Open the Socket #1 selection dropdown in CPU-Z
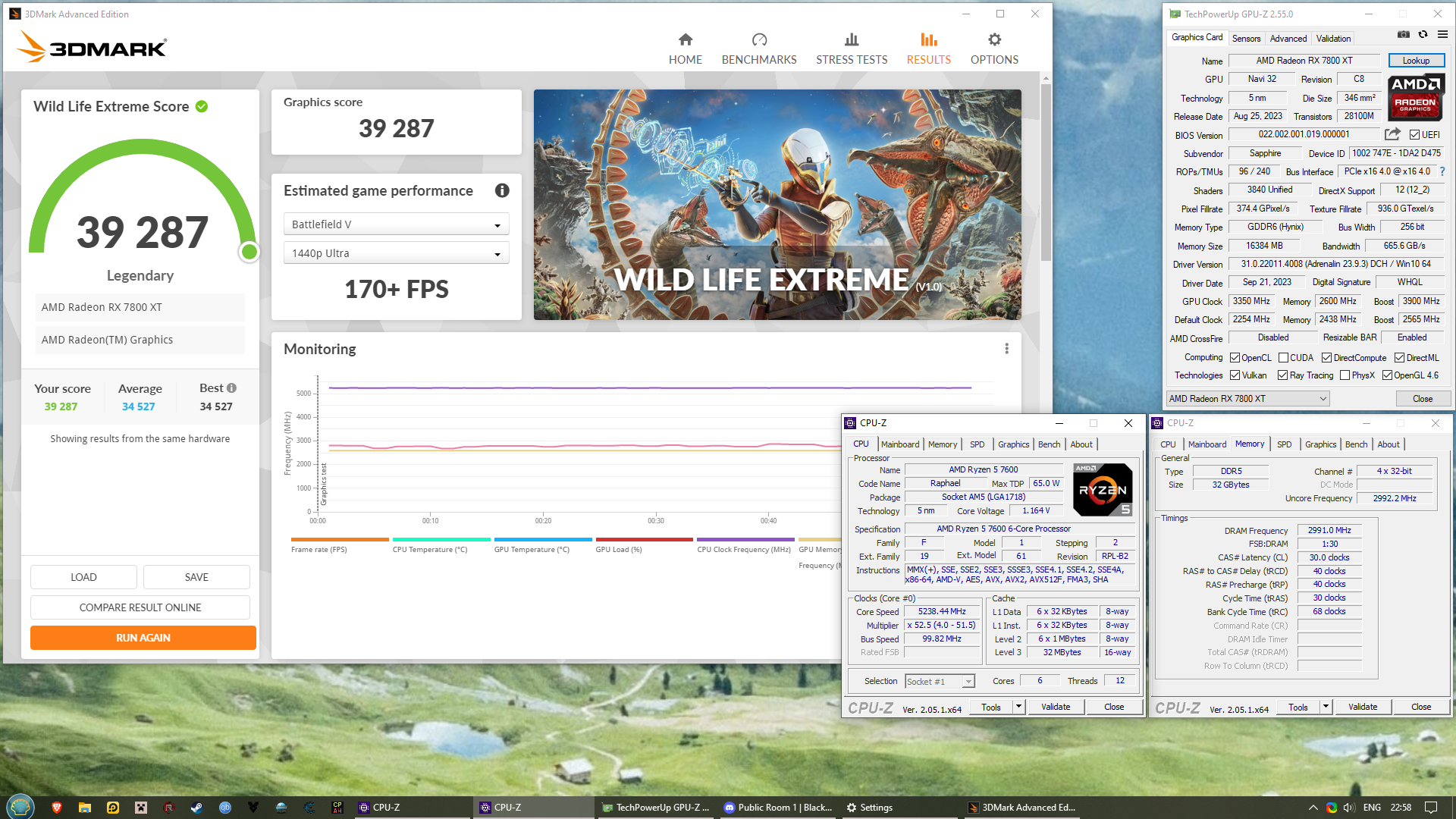Viewport: 1456px width, 819px height. pos(940,682)
